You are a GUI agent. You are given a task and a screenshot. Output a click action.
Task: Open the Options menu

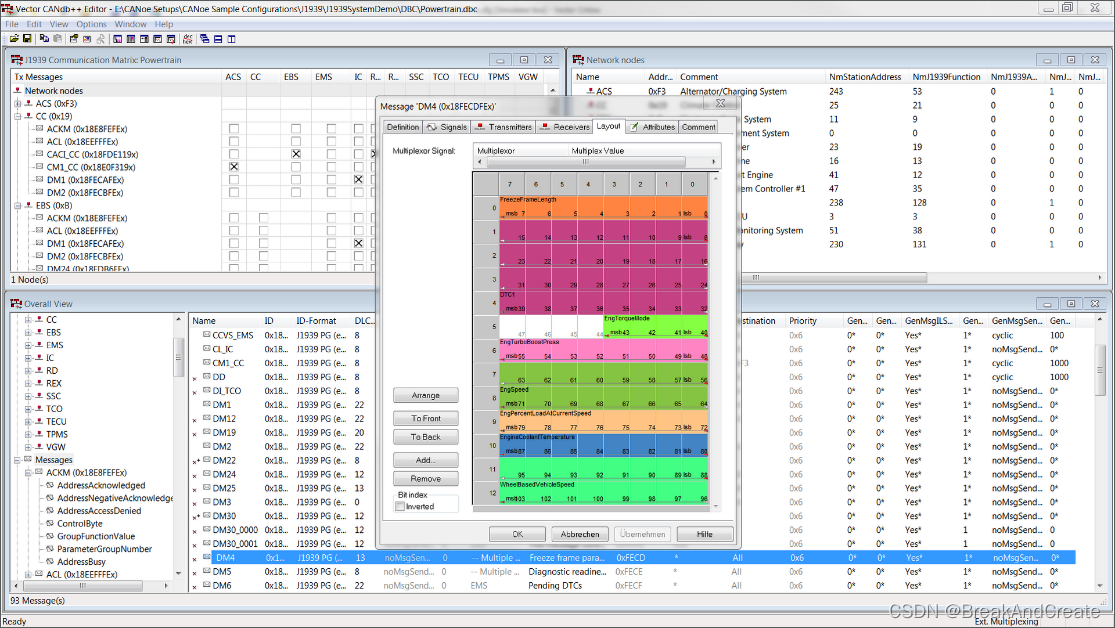point(91,24)
